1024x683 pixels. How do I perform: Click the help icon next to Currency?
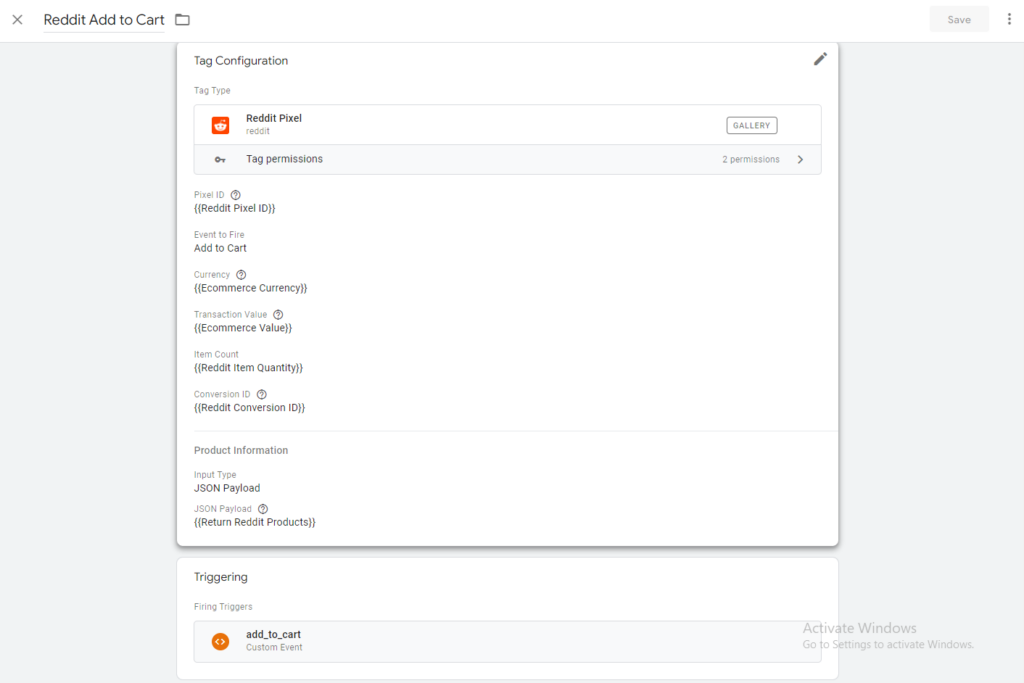pyautogui.click(x=241, y=275)
